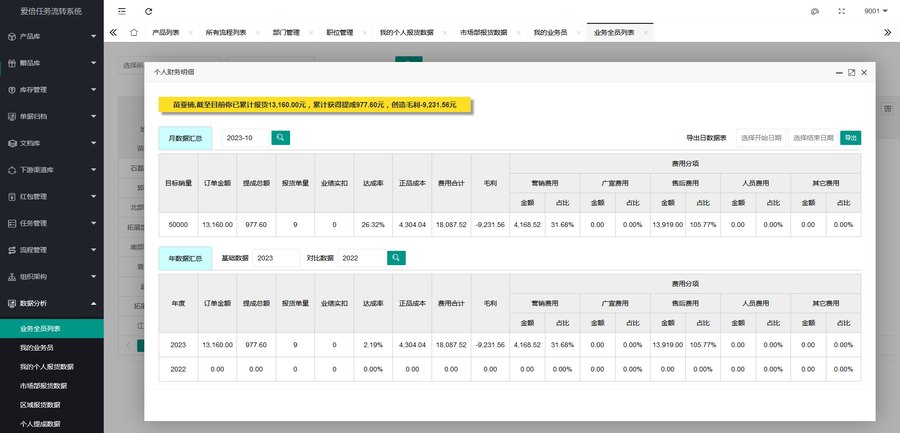Expand the 库存管理 menu arrow
900x433 pixels.
[x=94, y=90]
